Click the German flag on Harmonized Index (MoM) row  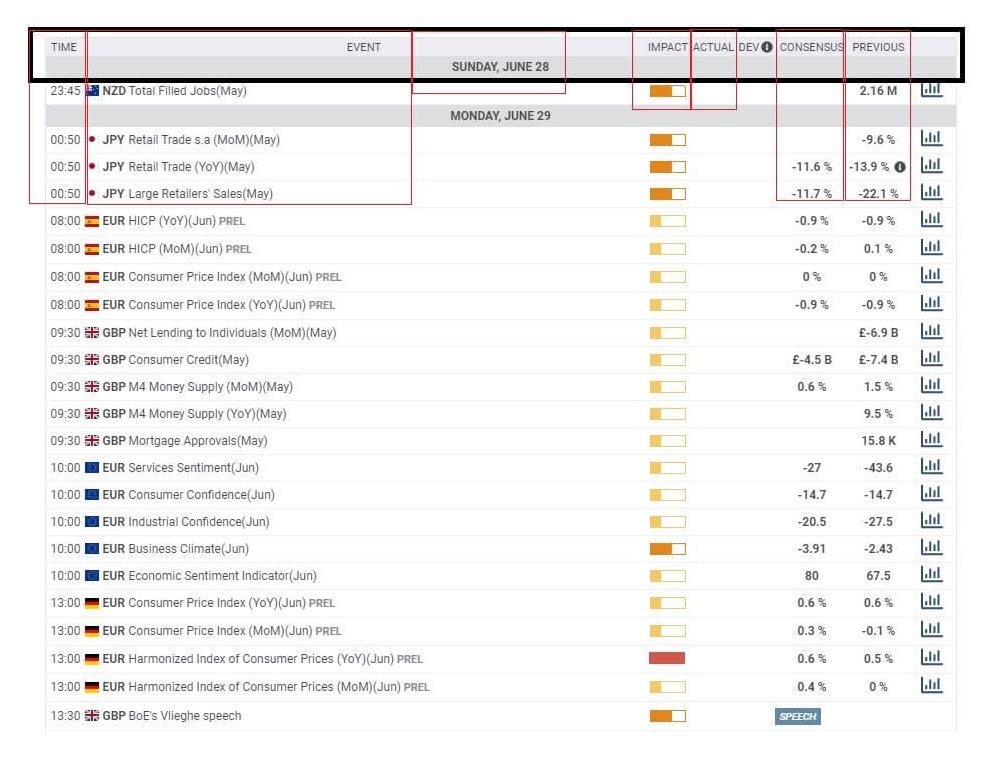click(x=92, y=687)
